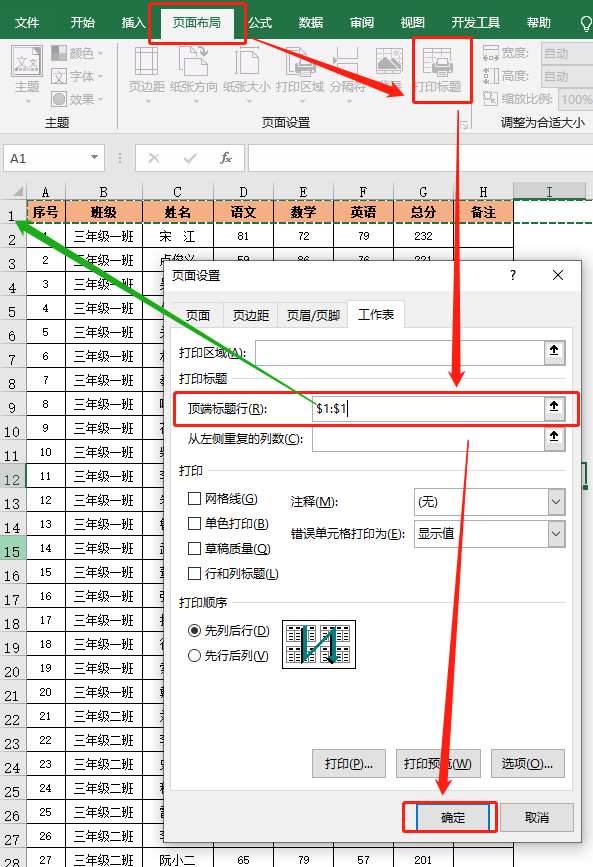Open the 错误单元格打印为 dropdown
Screen dimensions: 593x867
(x=490, y=534)
